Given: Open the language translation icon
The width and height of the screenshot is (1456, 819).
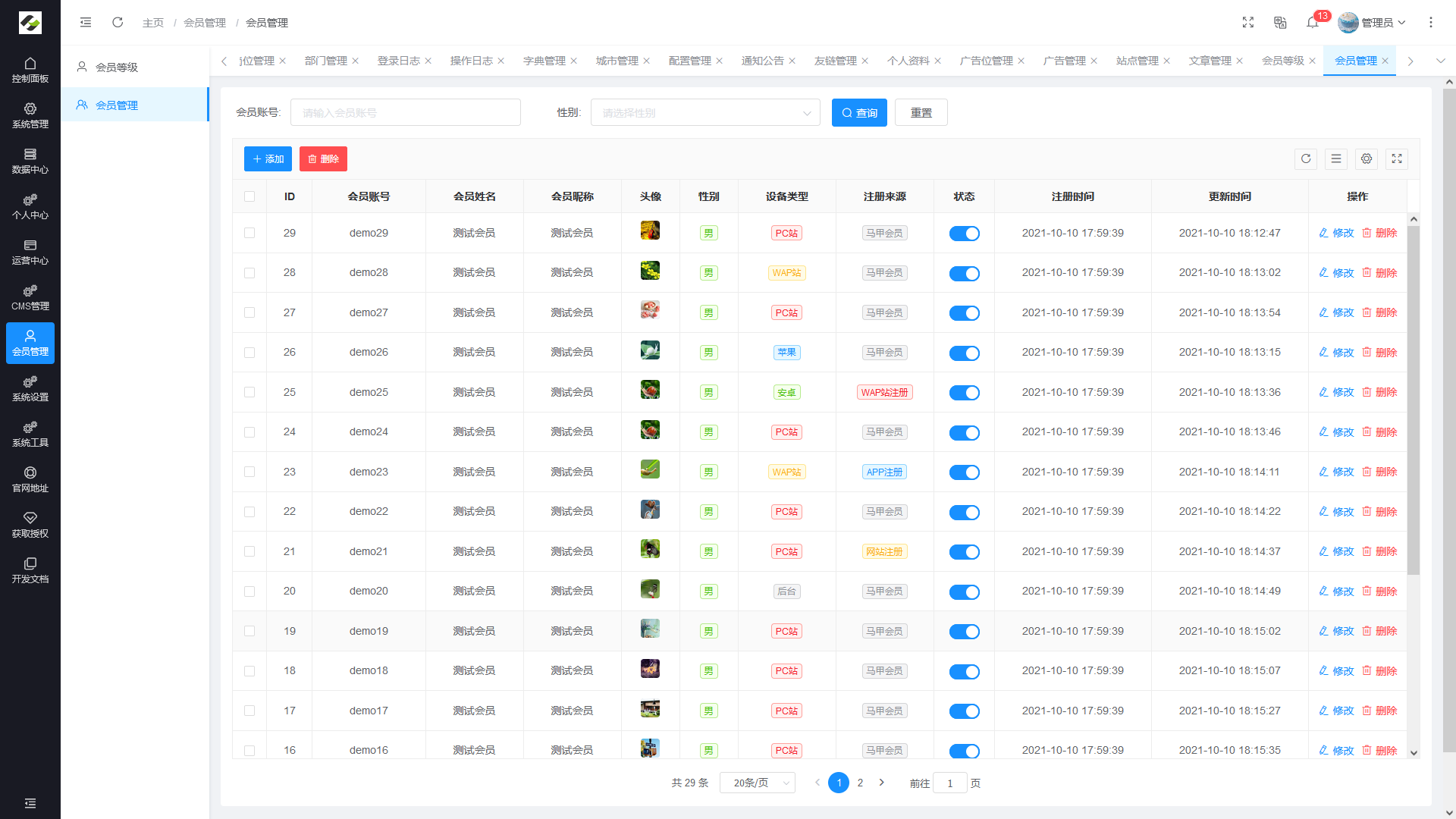Looking at the screenshot, I should pyautogui.click(x=1280, y=23).
